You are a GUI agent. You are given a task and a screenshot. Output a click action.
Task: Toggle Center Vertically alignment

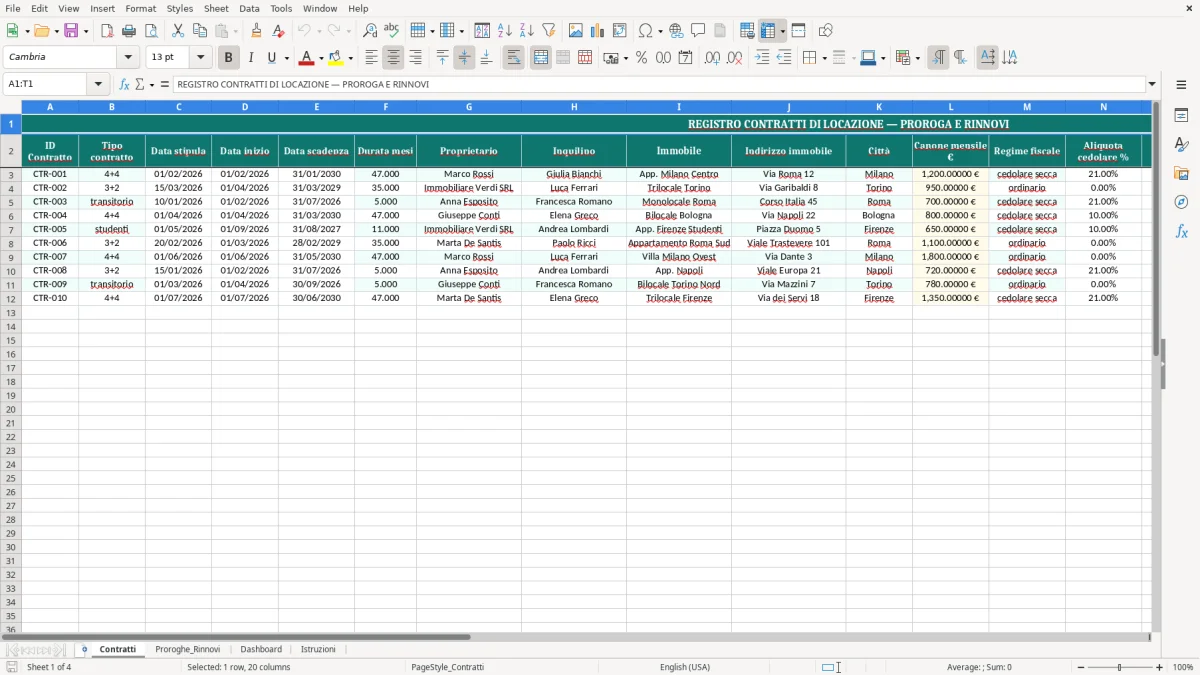click(x=464, y=58)
